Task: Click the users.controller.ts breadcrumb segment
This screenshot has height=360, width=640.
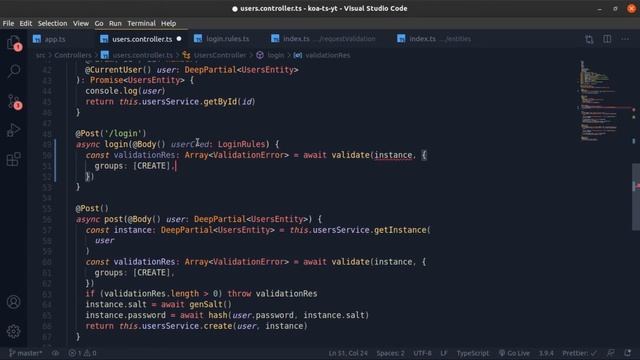Action: click(x=142, y=55)
